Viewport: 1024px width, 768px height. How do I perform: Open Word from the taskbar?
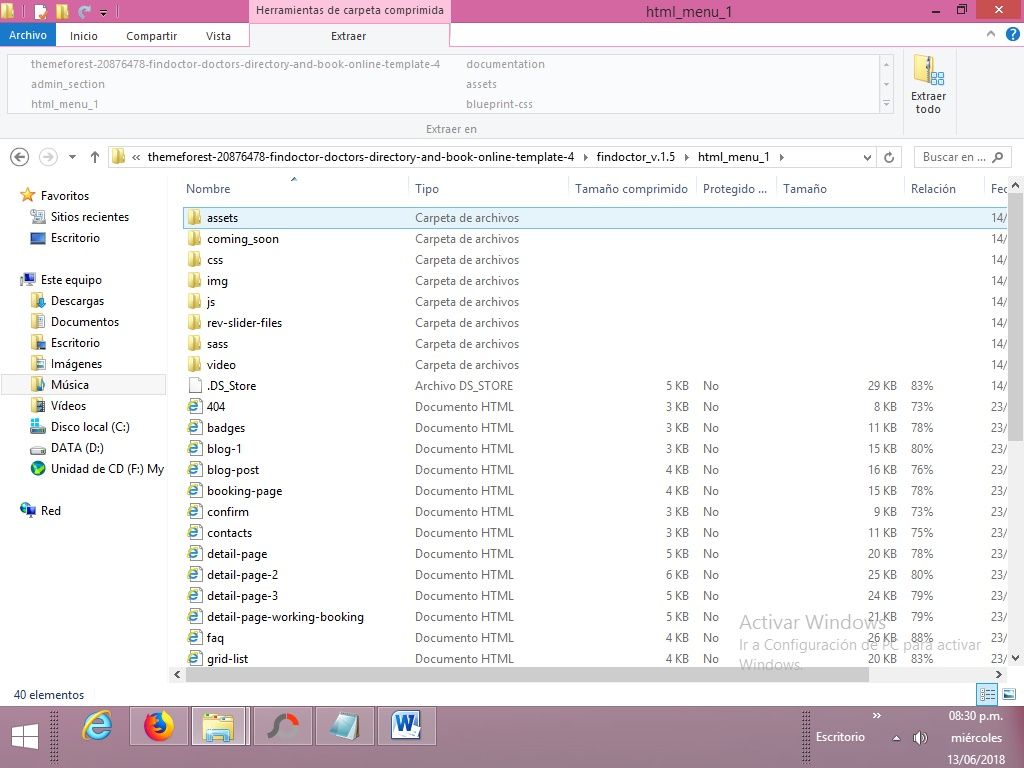(x=405, y=726)
